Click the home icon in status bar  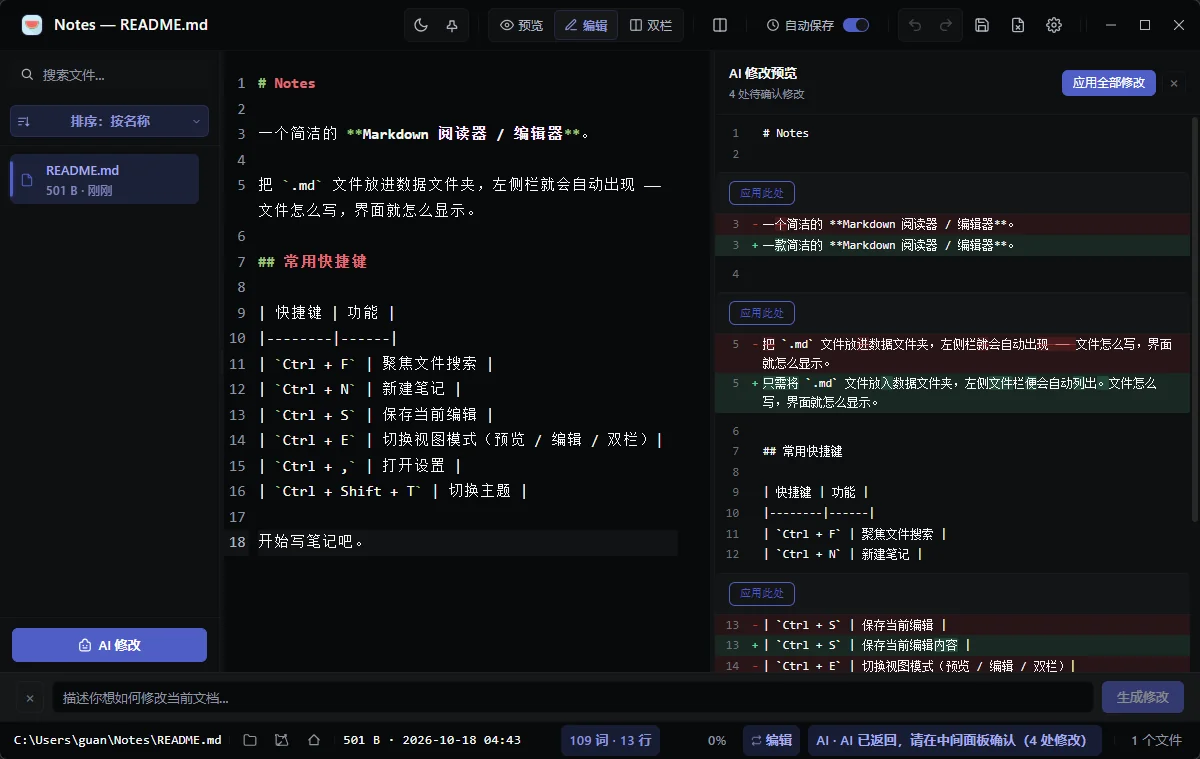pyautogui.click(x=314, y=740)
